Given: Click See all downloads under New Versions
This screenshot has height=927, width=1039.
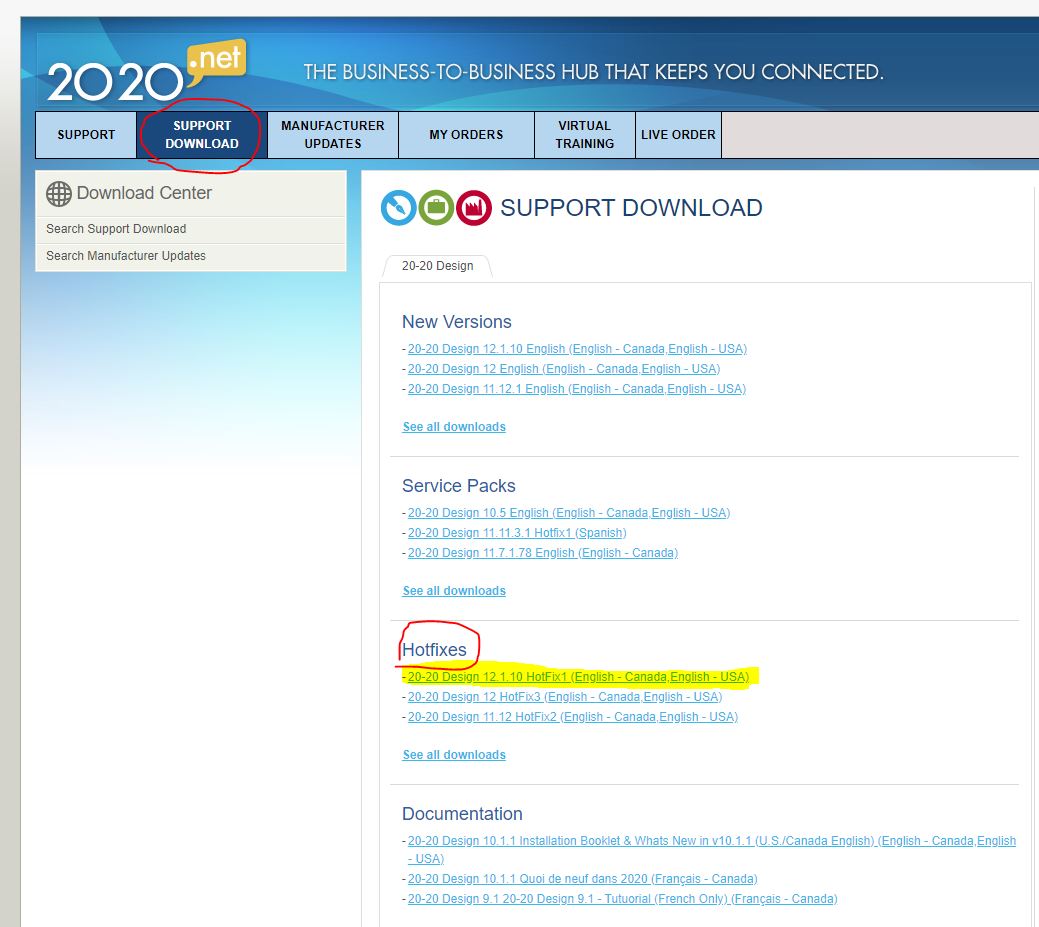Looking at the screenshot, I should (454, 427).
